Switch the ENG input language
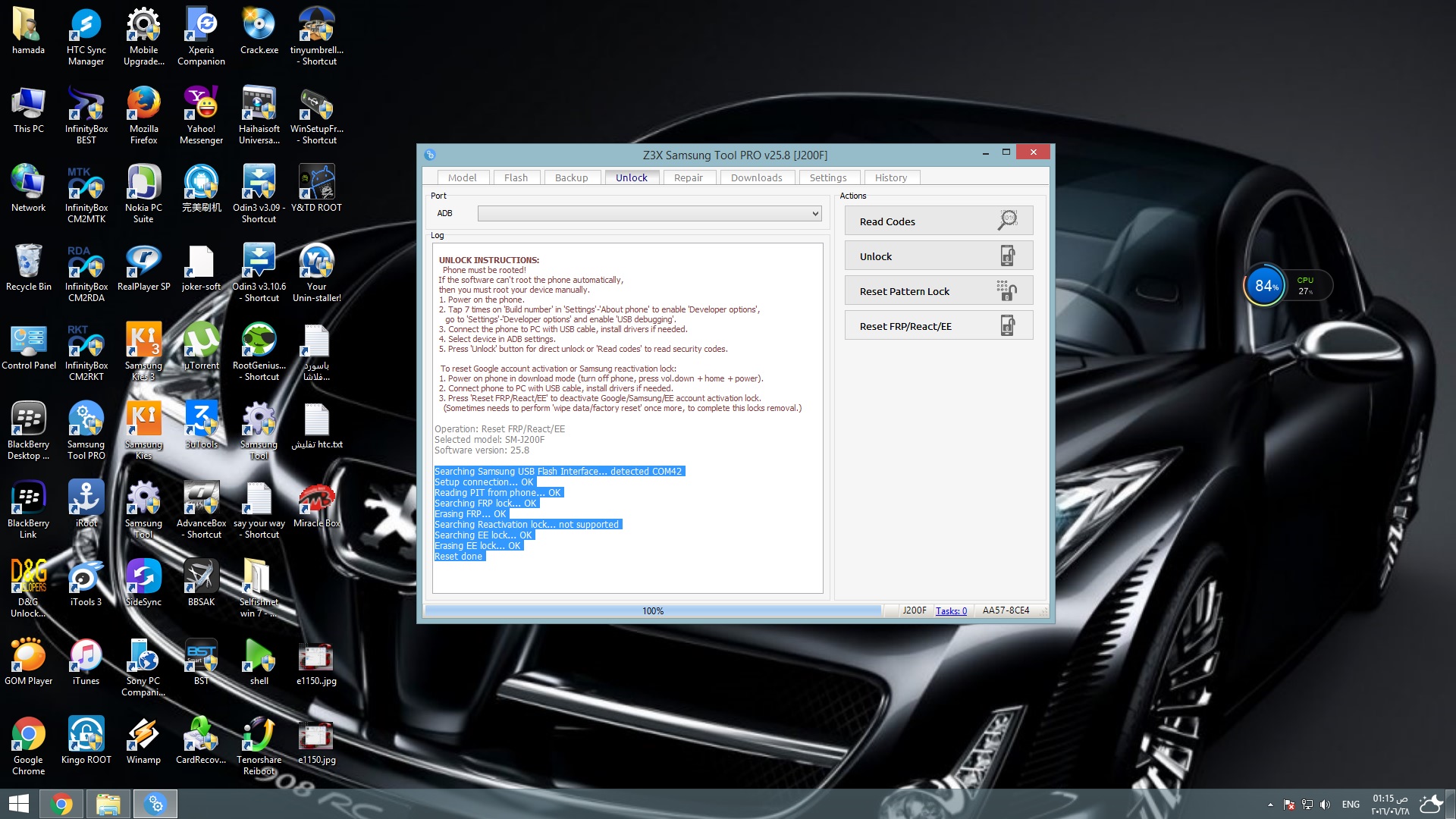The width and height of the screenshot is (1456, 819). (1351, 805)
